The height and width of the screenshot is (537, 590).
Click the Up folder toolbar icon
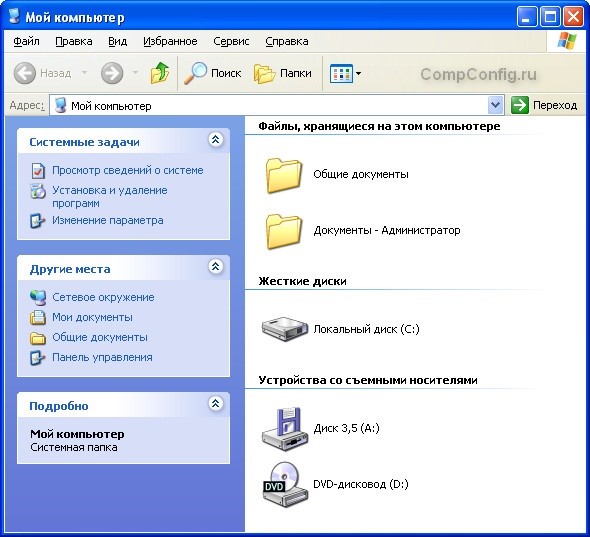coord(160,73)
